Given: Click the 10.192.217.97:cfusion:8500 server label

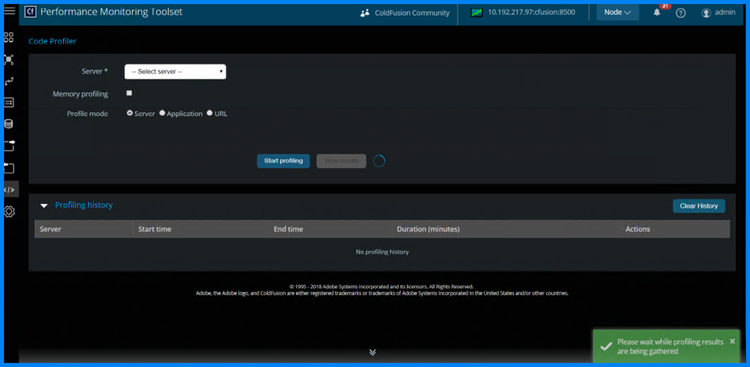Looking at the screenshot, I should 531,13.
